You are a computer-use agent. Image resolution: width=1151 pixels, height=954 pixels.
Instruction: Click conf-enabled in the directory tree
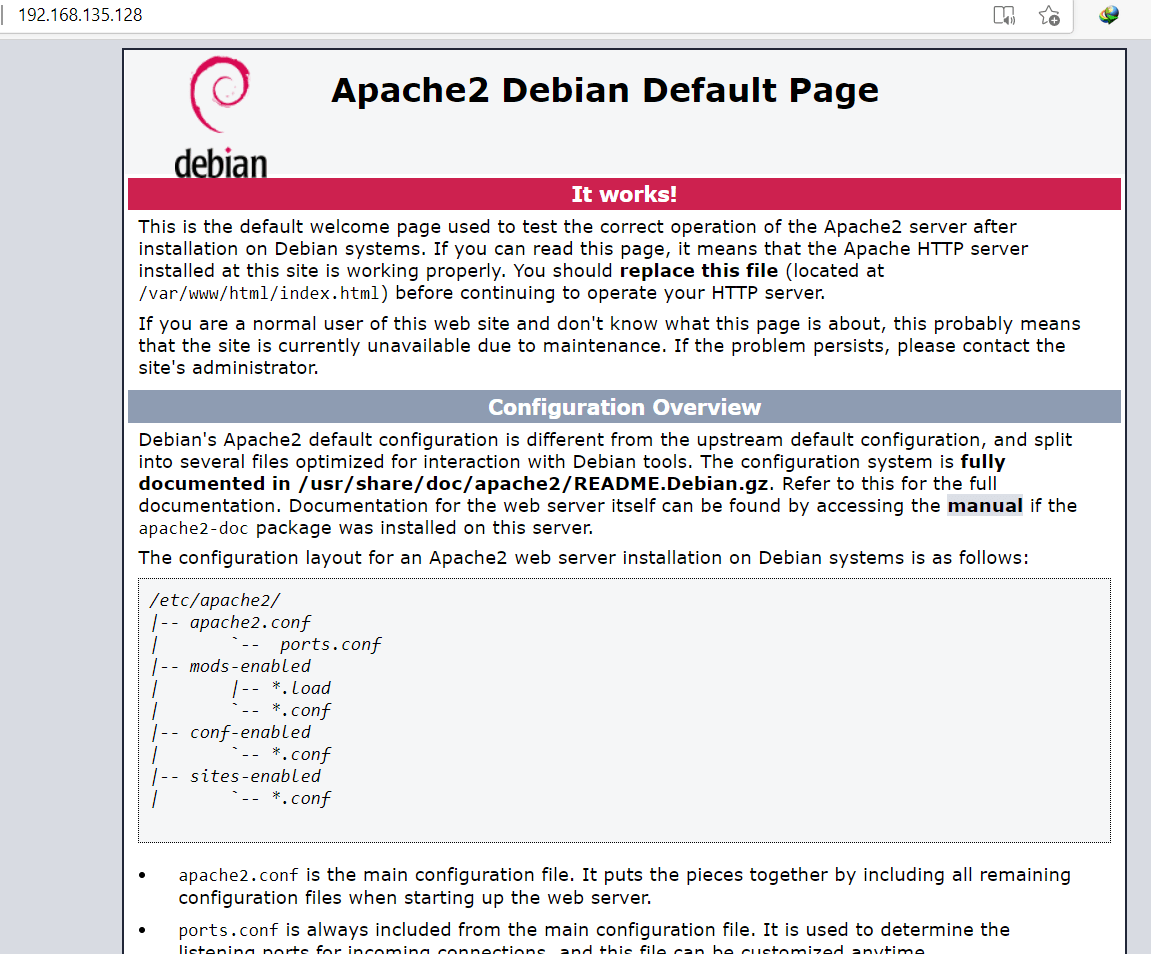[250, 732]
